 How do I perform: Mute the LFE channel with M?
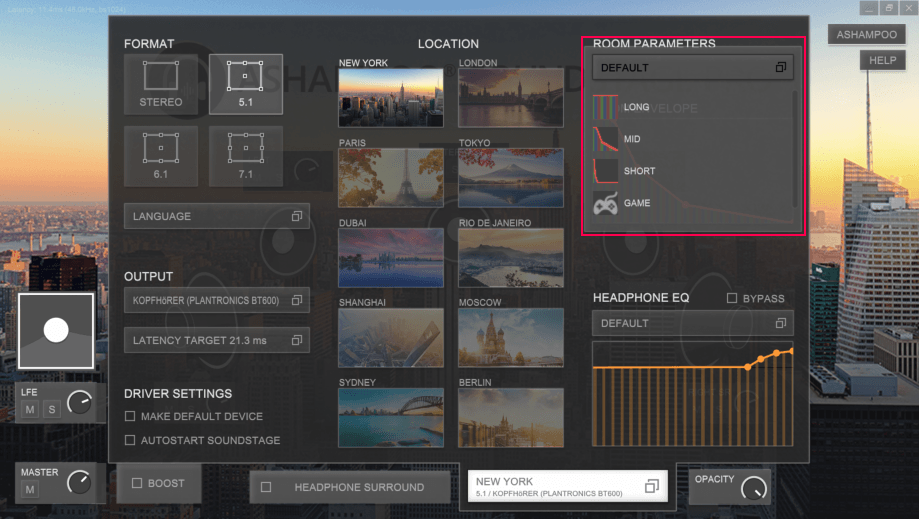[30, 409]
